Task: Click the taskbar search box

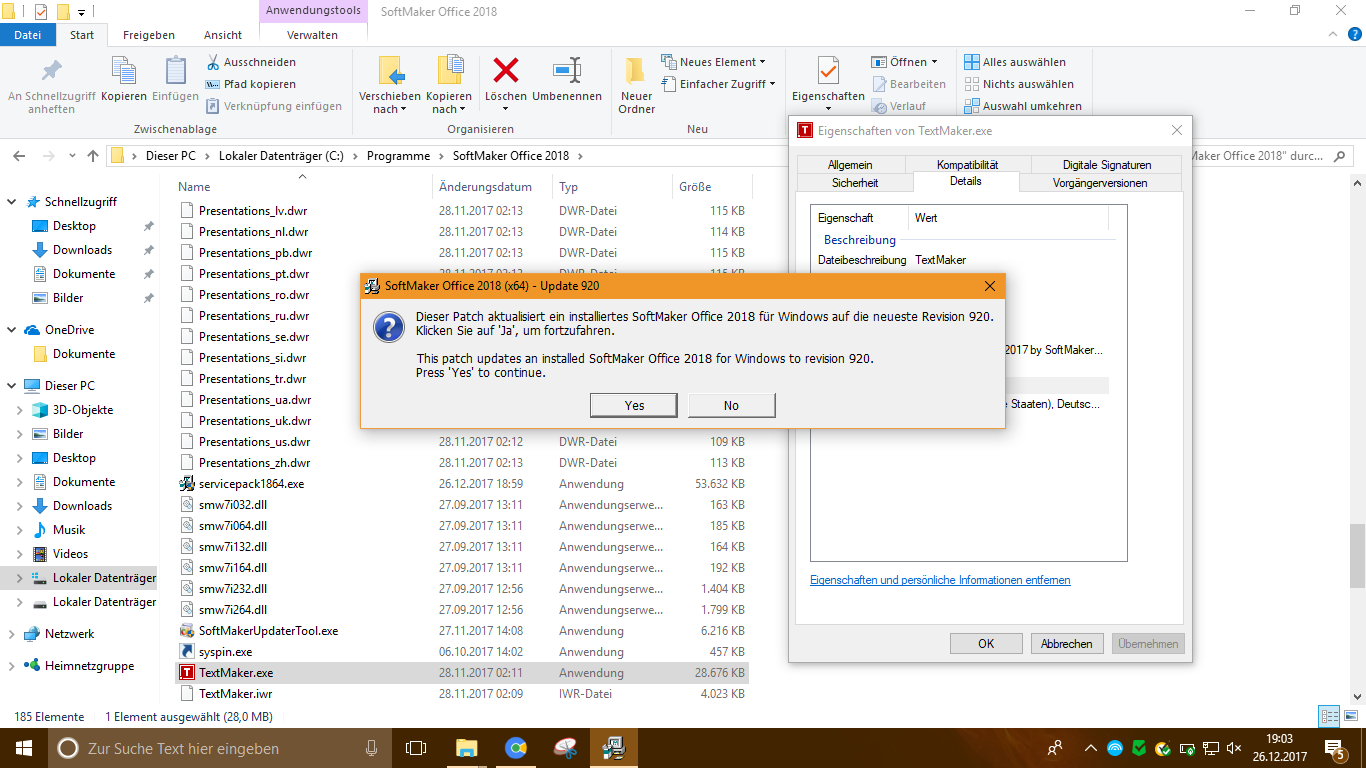Action: coord(219,748)
